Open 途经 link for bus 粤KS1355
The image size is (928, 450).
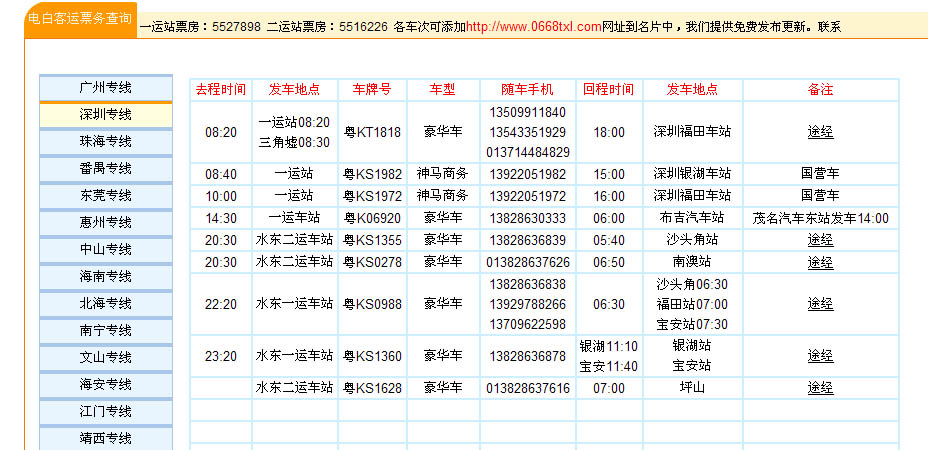tap(820, 240)
